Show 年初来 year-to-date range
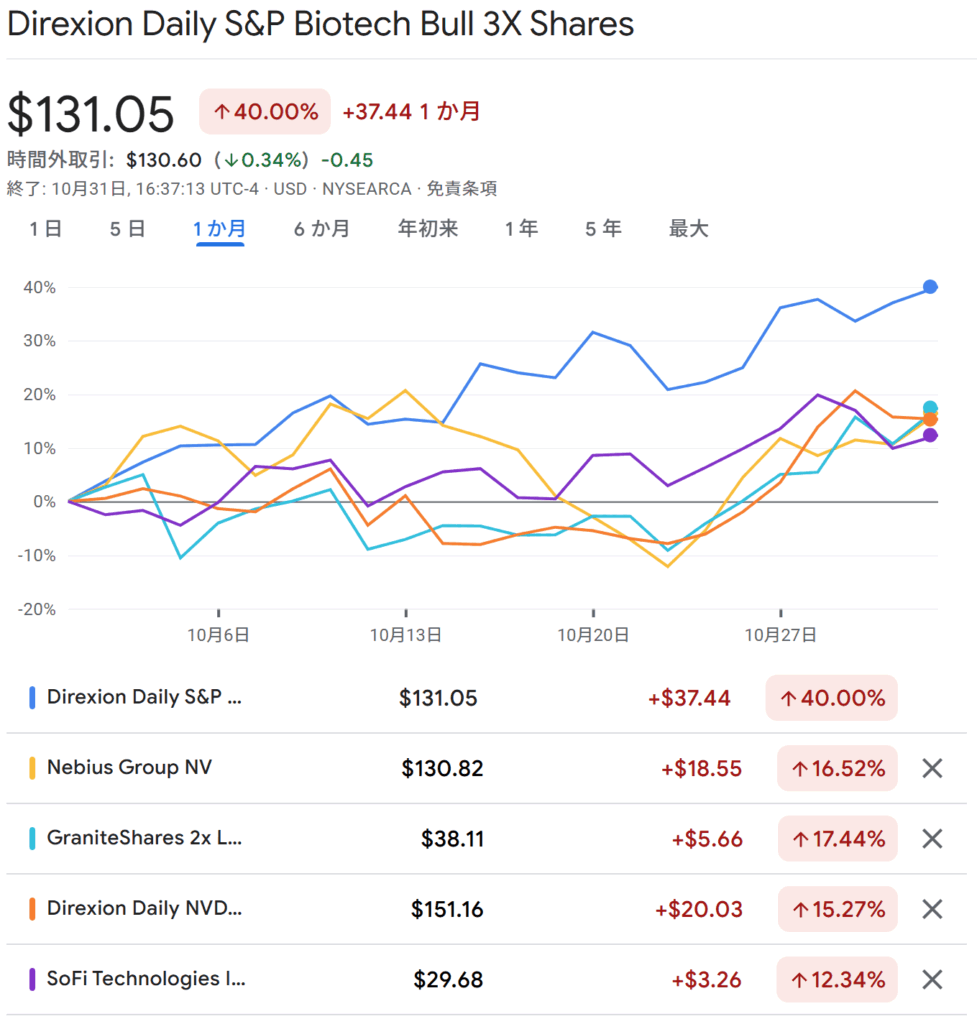The width and height of the screenshot is (977, 1024). click(428, 229)
